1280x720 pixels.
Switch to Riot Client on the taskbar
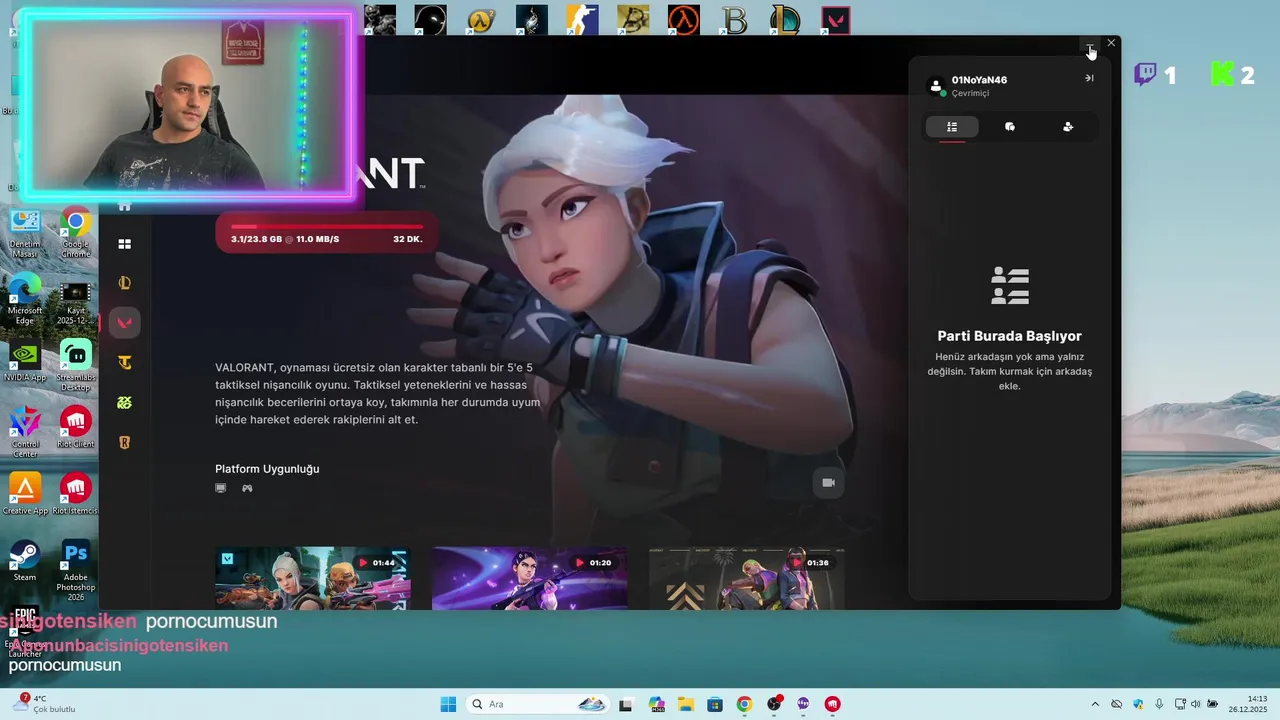pyautogui.click(x=833, y=704)
